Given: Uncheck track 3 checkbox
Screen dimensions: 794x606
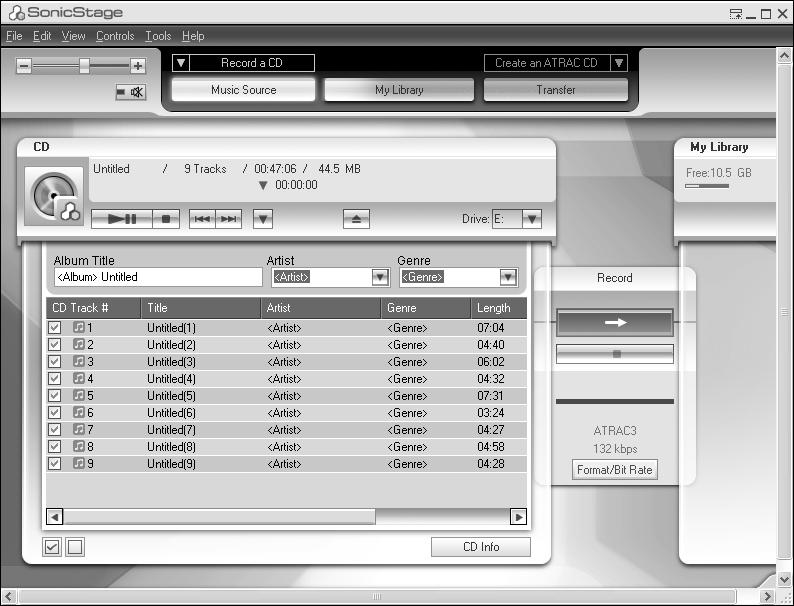Looking at the screenshot, I should point(54,361).
